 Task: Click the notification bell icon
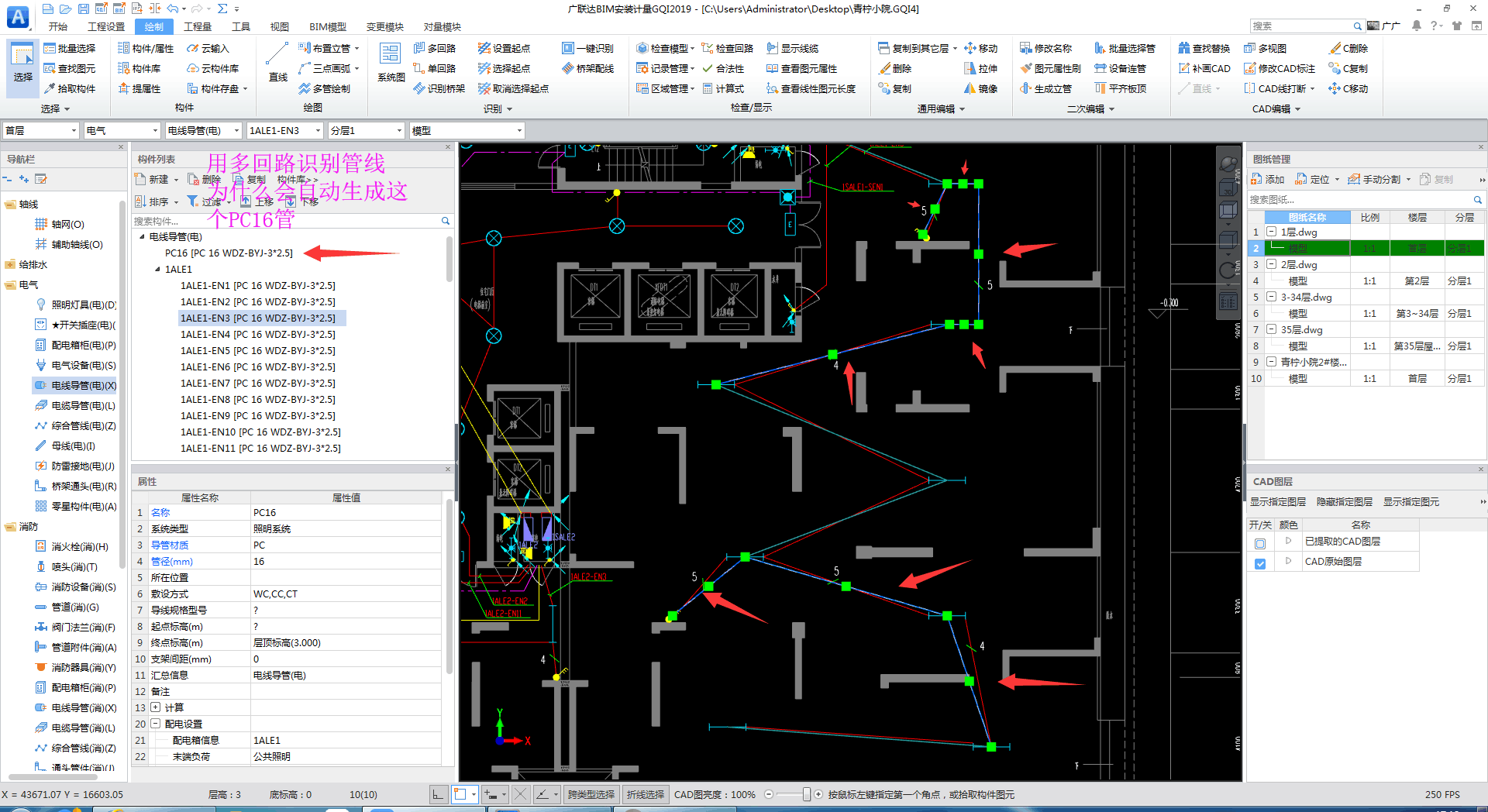(1417, 26)
